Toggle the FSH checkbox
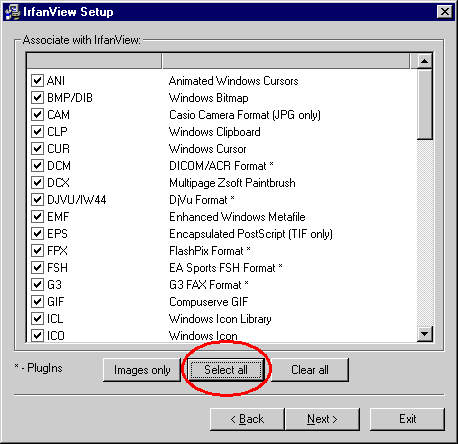This screenshot has height=444, width=458. click(x=37, y=268)
